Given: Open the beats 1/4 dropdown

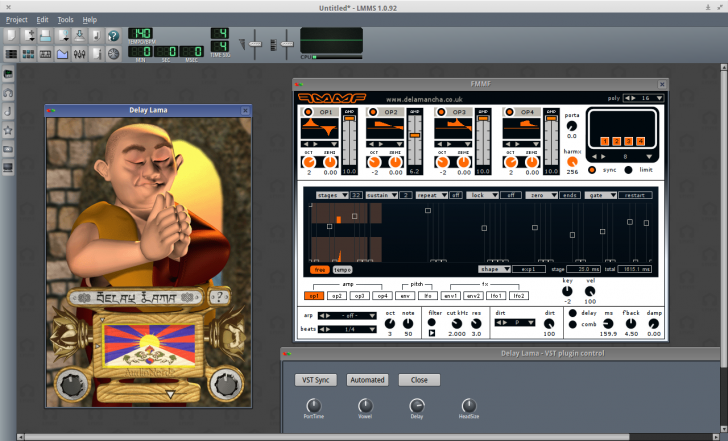Looking at the screenshot, I should (347, 329).
